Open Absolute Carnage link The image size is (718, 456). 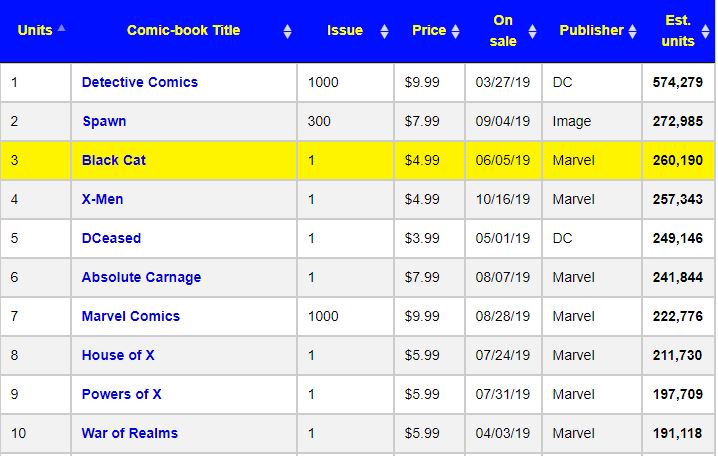(x=141, y=277)
